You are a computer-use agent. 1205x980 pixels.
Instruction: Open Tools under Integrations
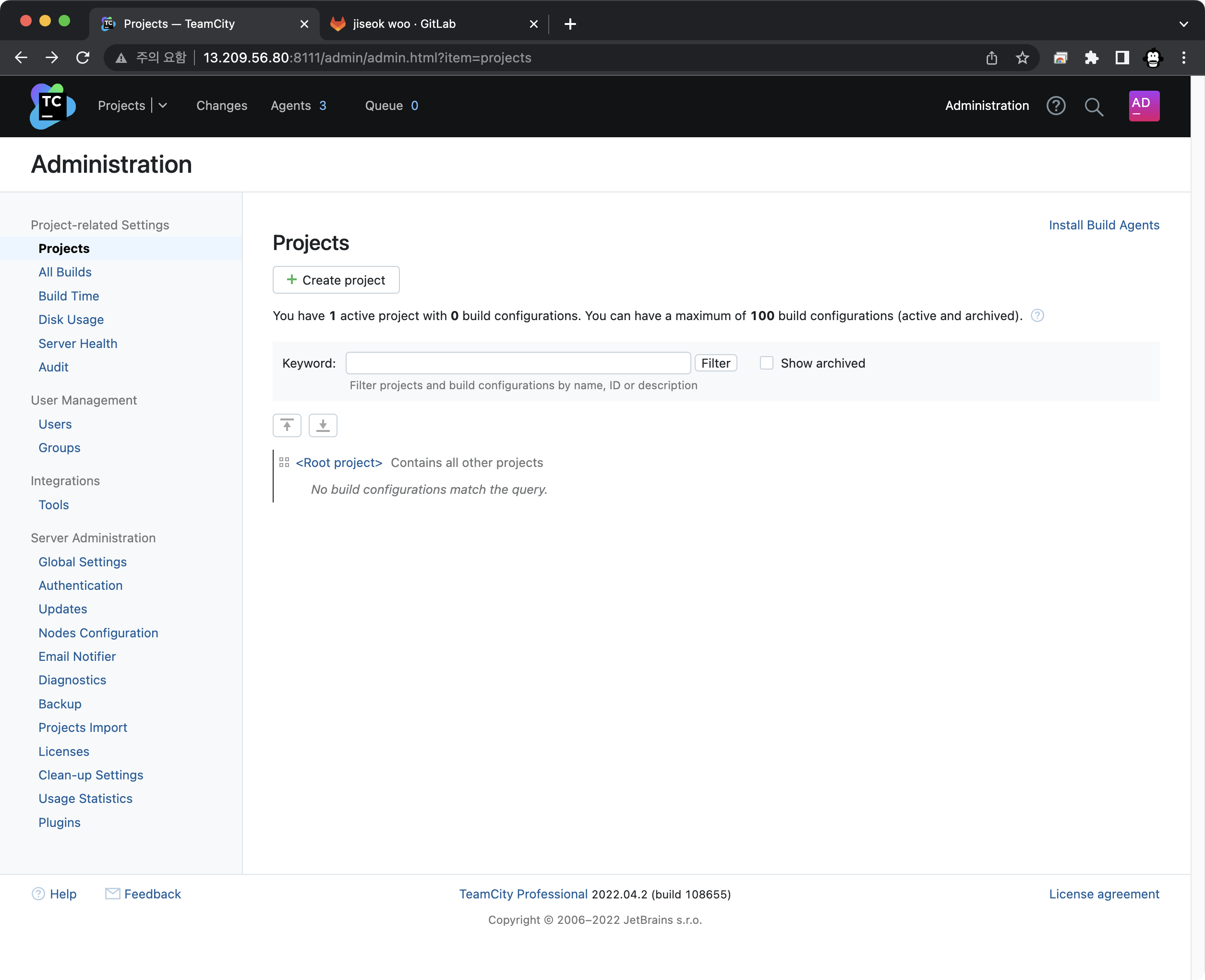pyautogui.click(x=54, y=505)
